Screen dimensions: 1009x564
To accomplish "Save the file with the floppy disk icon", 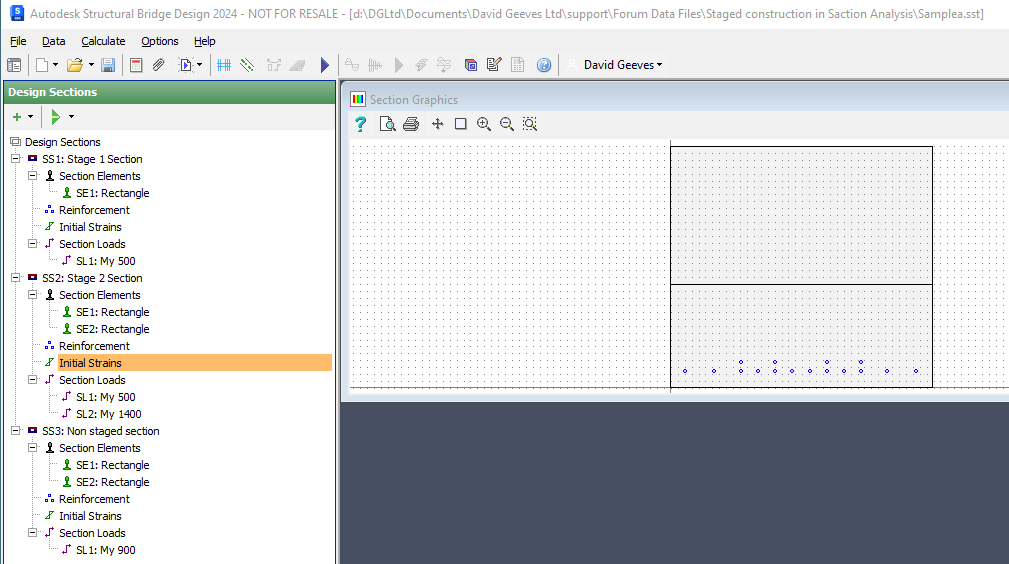I will pos(108,65).
